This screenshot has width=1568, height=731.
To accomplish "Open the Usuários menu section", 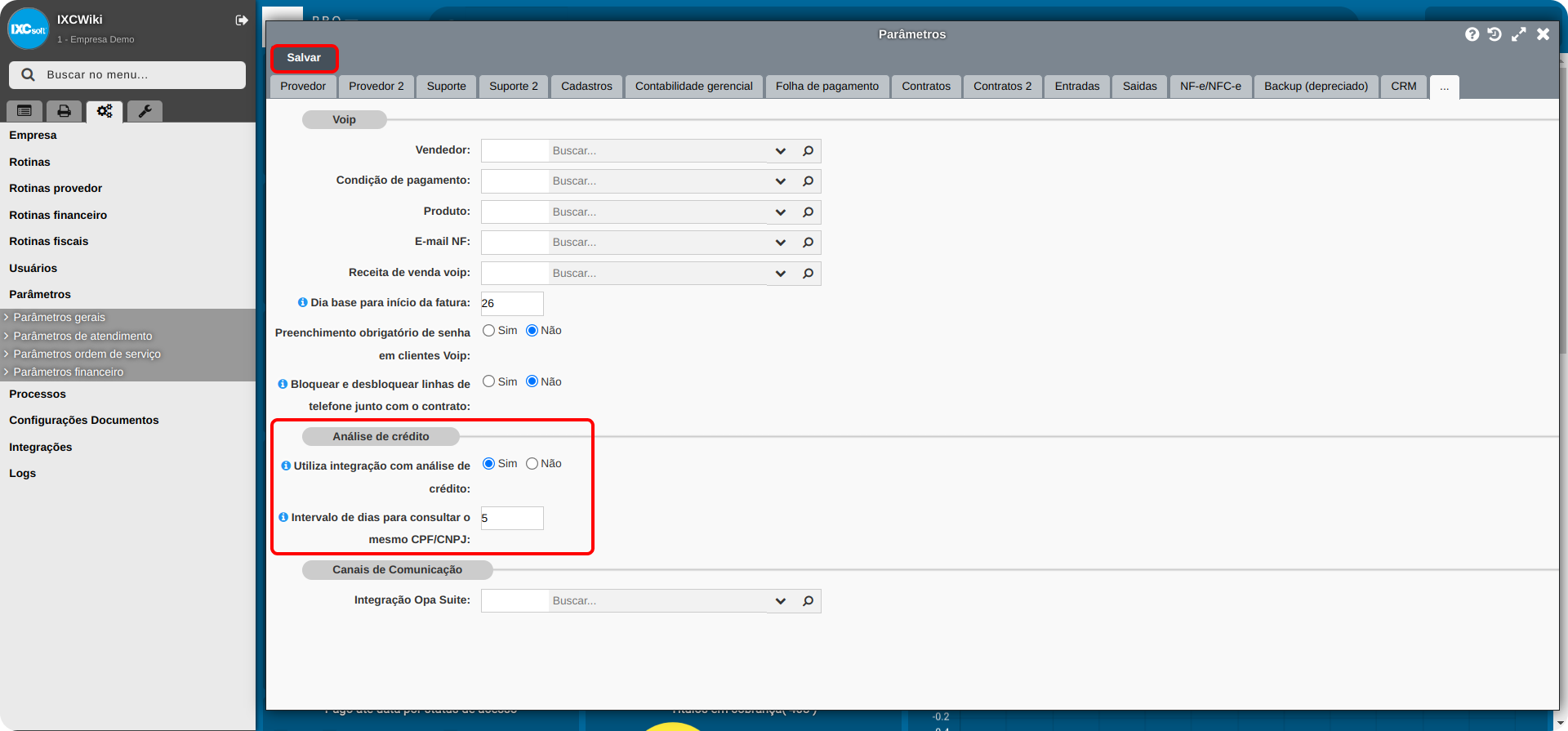I will click(x=33, y=268).
